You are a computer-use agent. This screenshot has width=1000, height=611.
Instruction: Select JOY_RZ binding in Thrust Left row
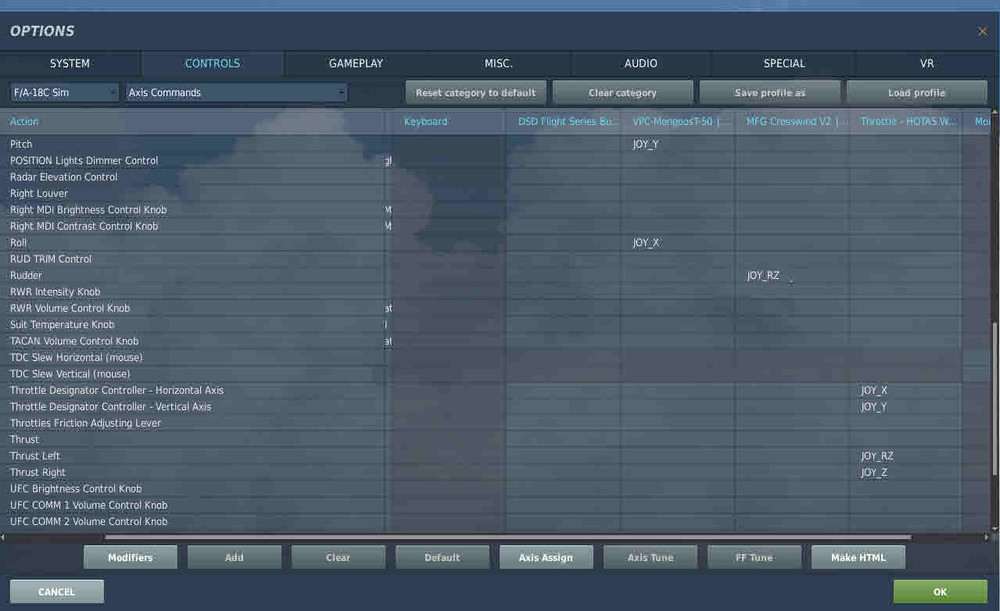(877, 456)
